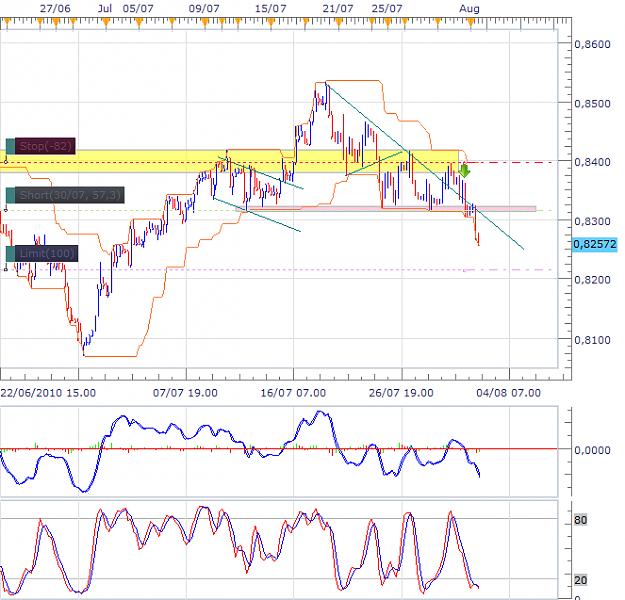The image size is (625, 600).
Task: Click the green down arrow sell marker
Action: click(x=464, y=171)
